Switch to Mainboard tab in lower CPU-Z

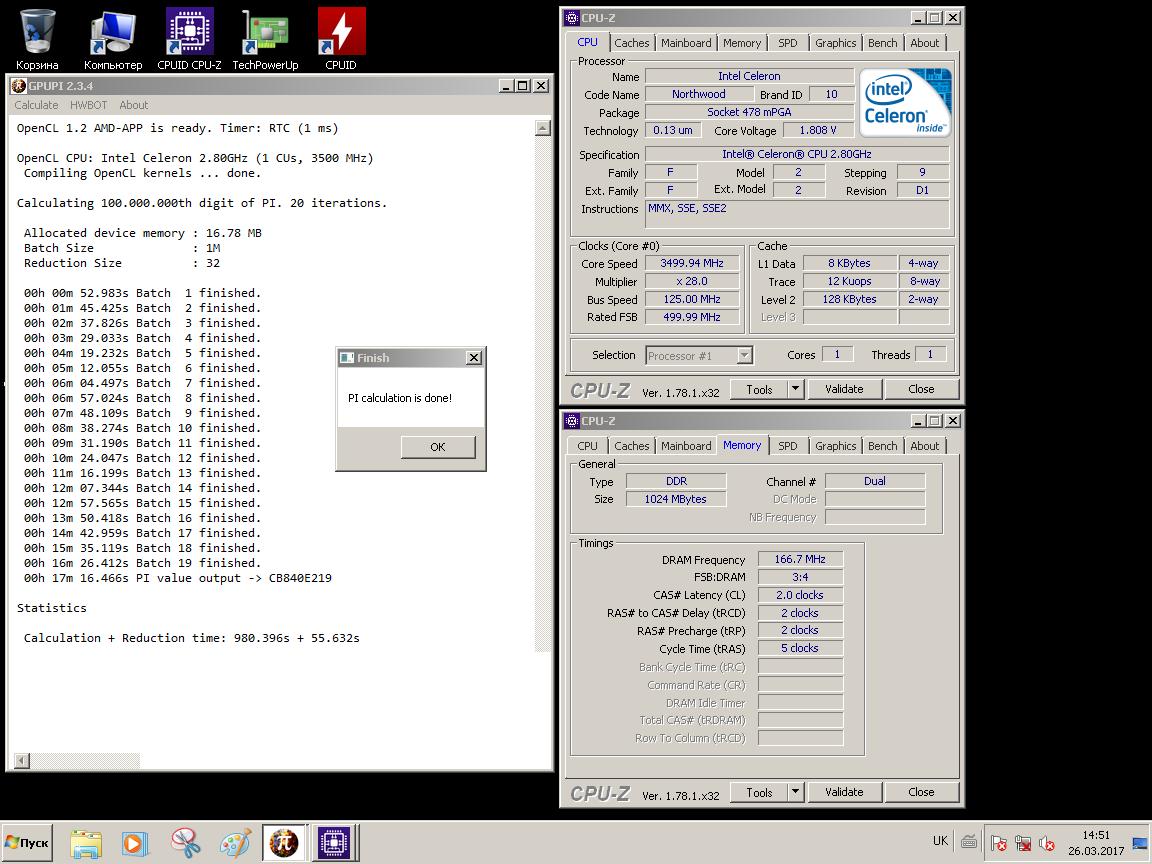click(685, 446)
